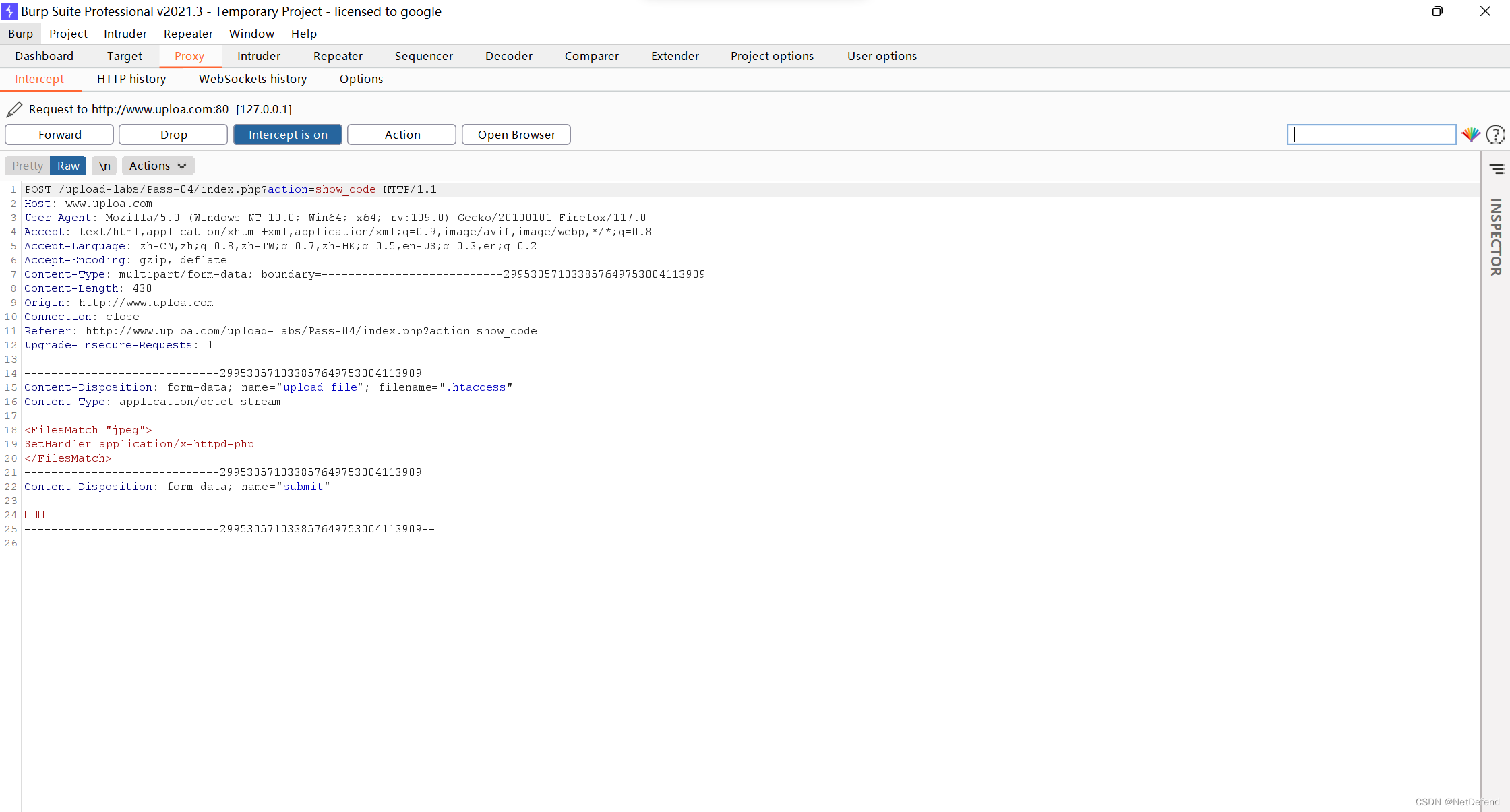Click the Connection: close line

point(82,317)
